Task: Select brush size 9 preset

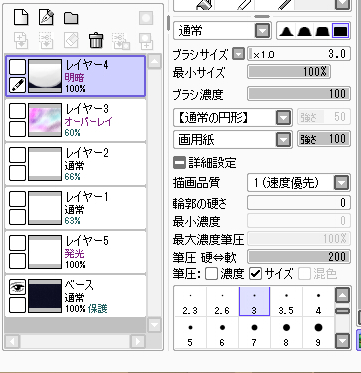Action: point(318,333)
